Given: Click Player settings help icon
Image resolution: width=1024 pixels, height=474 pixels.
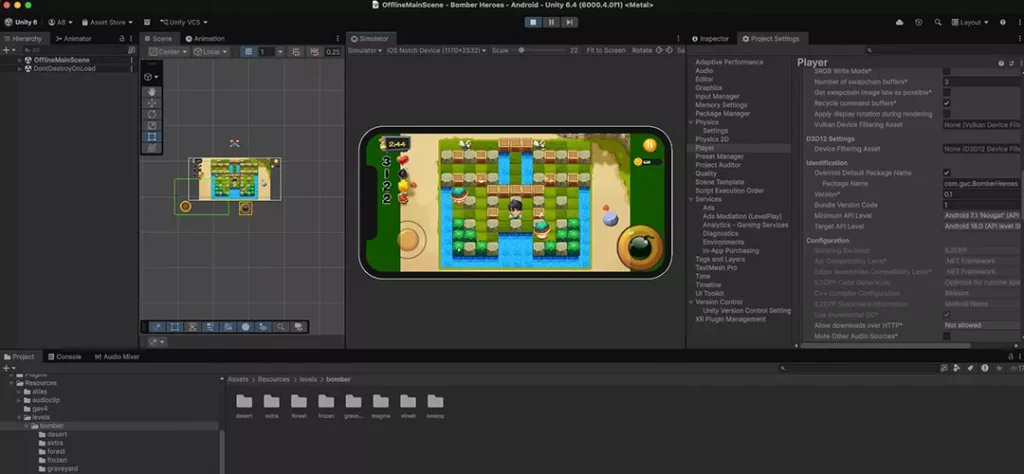Looking at the screenshot, I should 1000,63.
